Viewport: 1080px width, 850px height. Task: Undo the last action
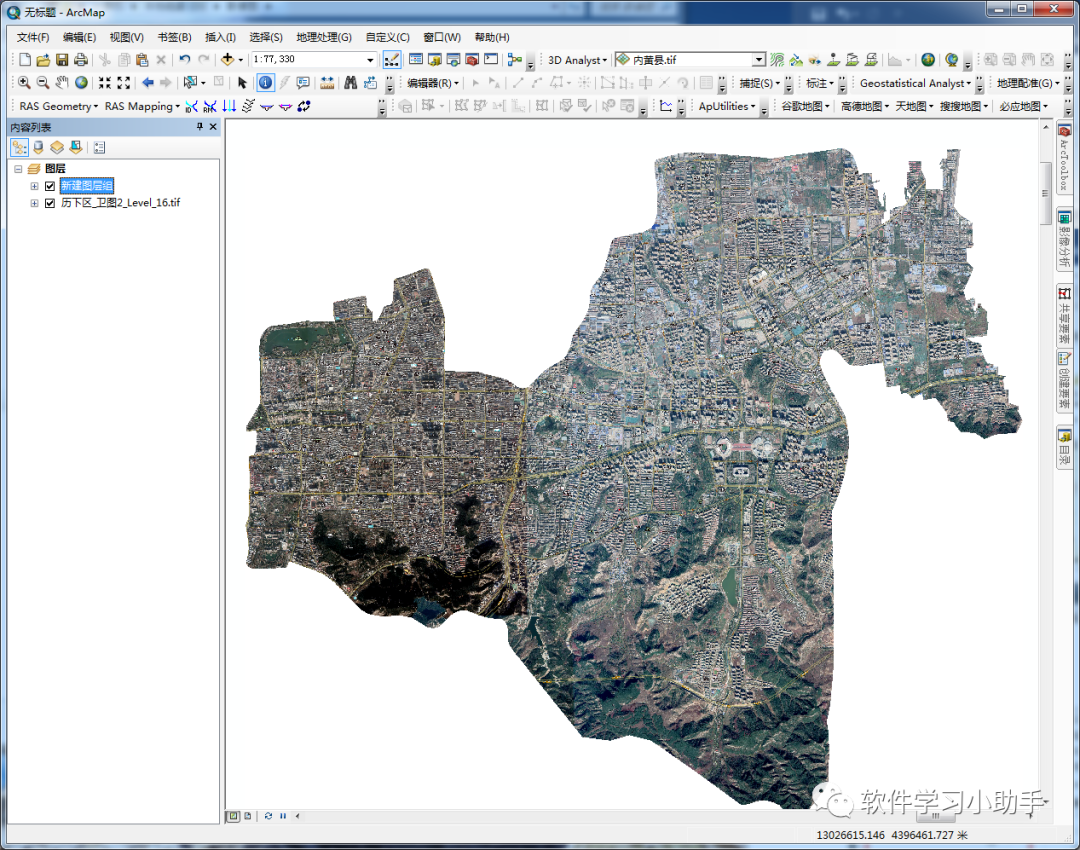click(185, 60)
